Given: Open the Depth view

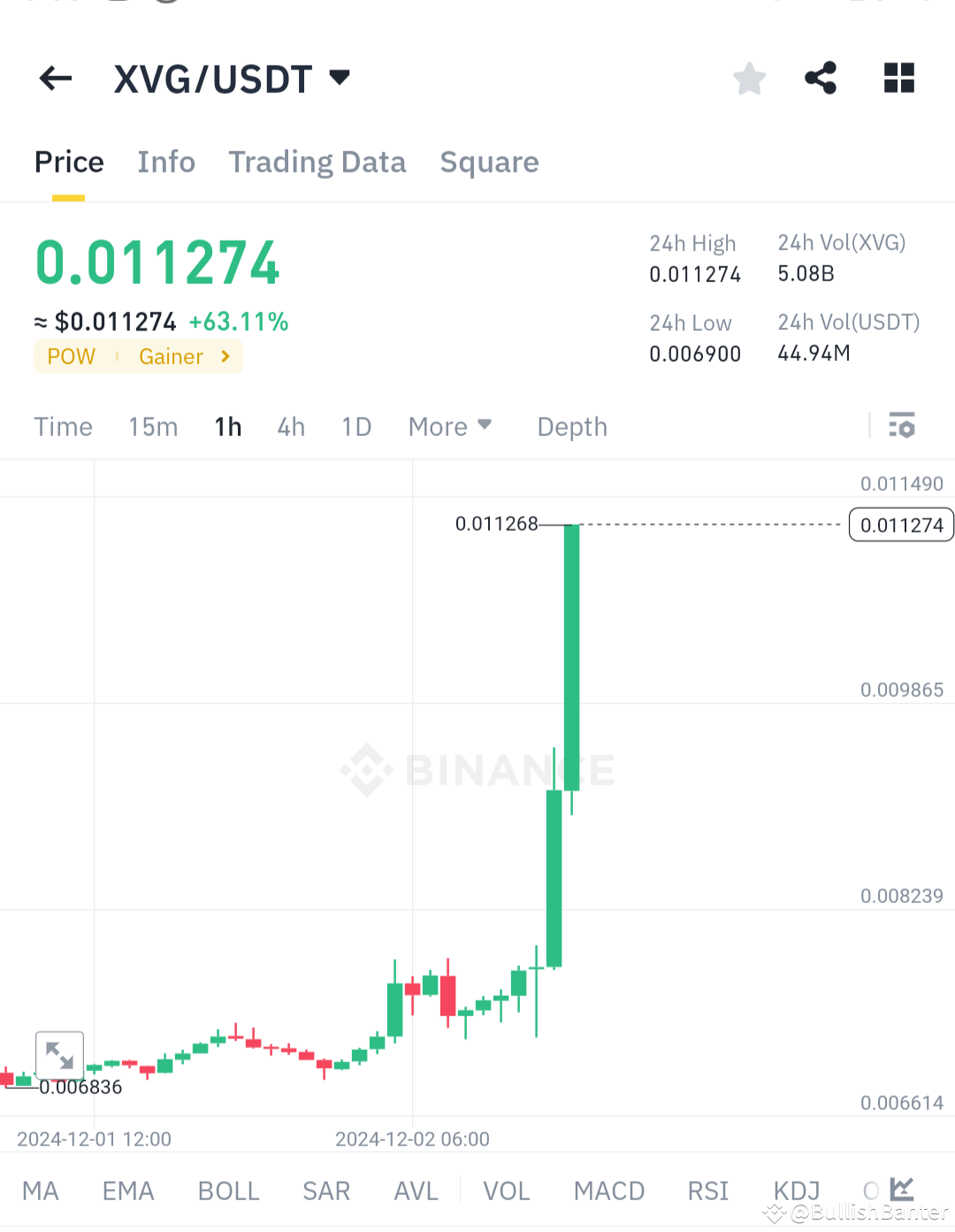Looking at the screenshot, I should coord(571,426).
